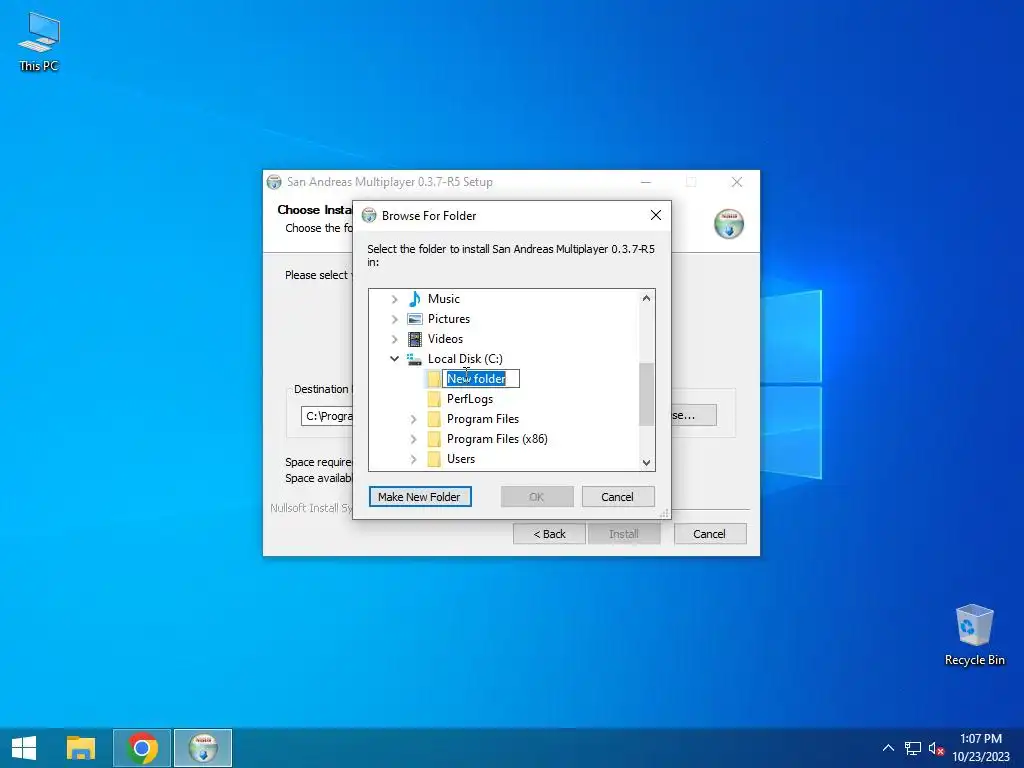Click the folder tree scrollbar thumb
This screenshot has width=1024, height=768.
[x=646, y=394]
